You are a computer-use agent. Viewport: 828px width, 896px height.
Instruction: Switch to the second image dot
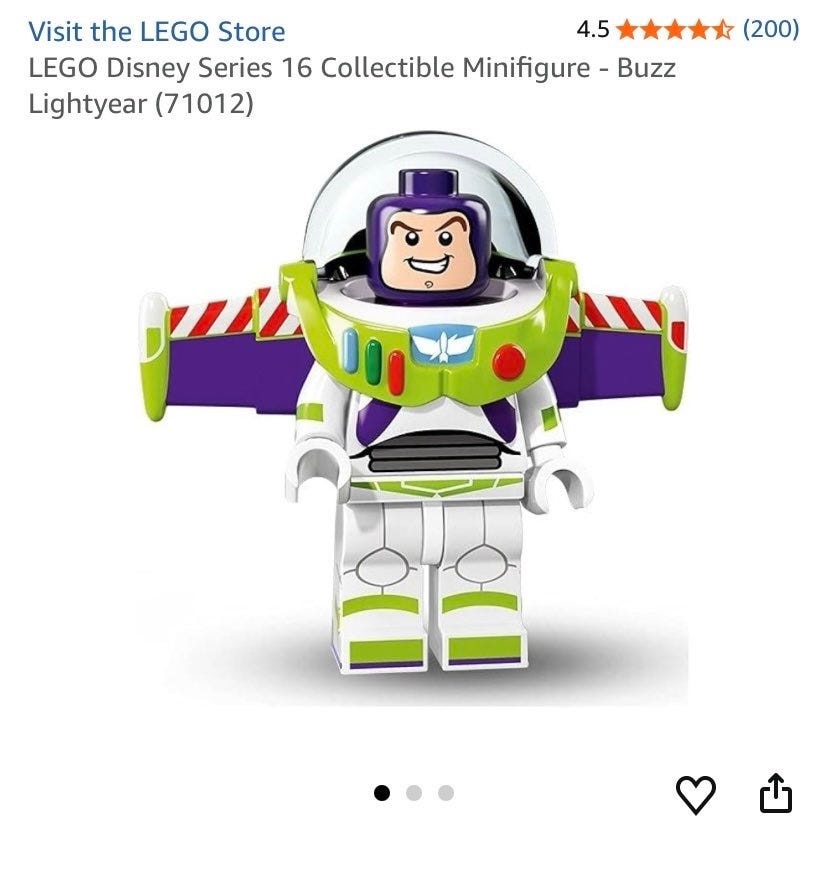coord(414,793)
